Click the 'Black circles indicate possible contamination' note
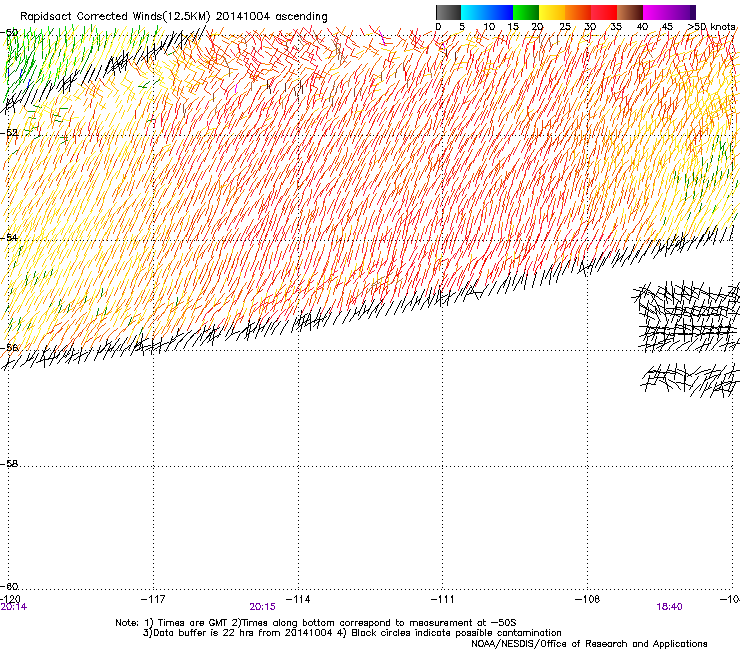740x650 pixels. point(456,633)
